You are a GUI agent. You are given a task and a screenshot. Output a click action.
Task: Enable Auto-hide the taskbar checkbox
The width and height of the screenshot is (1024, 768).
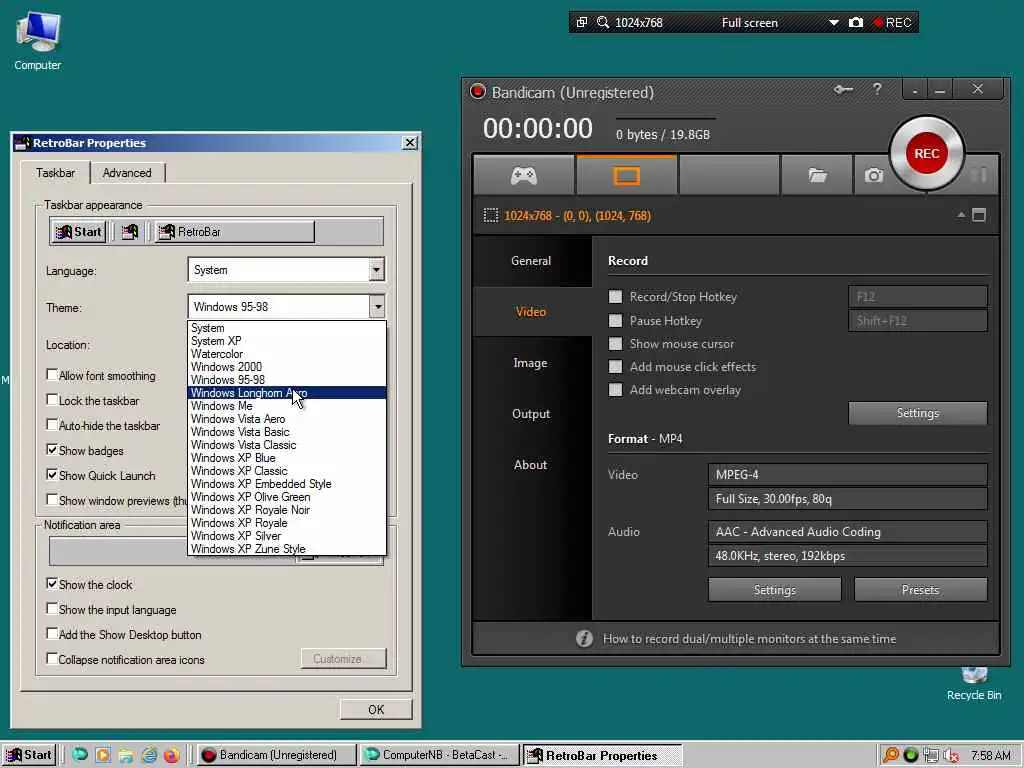[x=52, y=424]
